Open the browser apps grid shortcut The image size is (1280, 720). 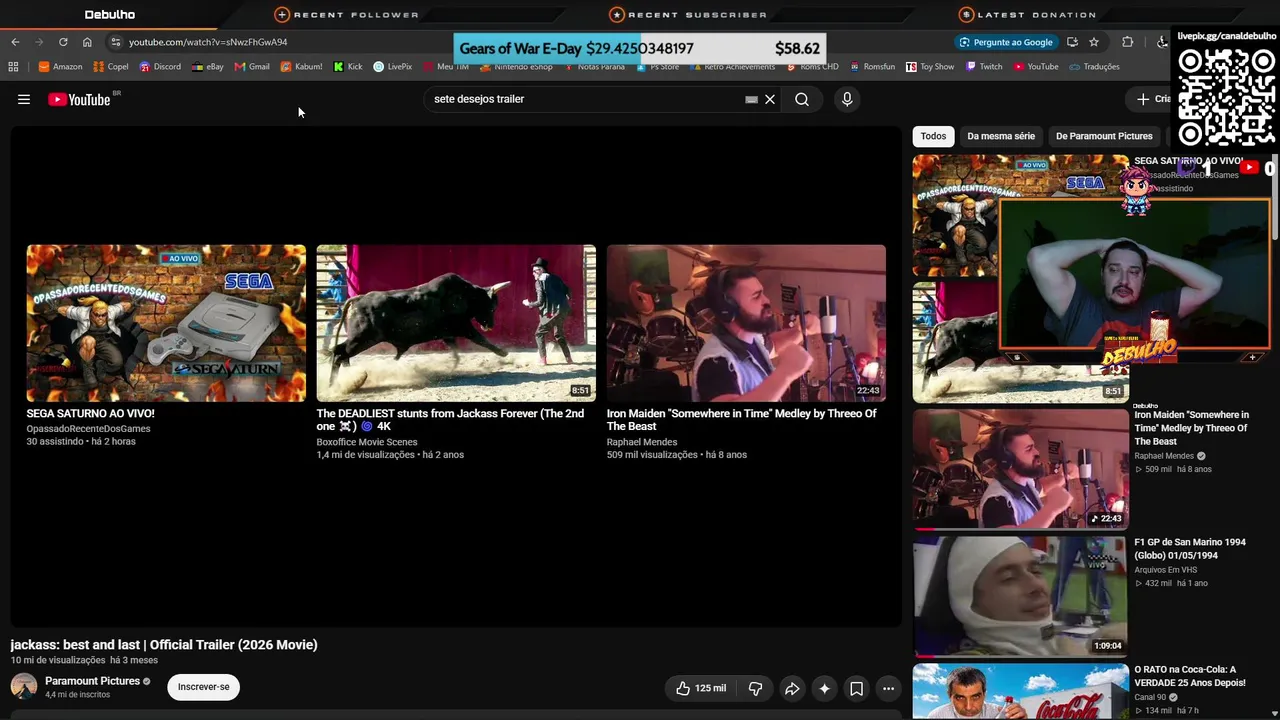tap(13, 67)
